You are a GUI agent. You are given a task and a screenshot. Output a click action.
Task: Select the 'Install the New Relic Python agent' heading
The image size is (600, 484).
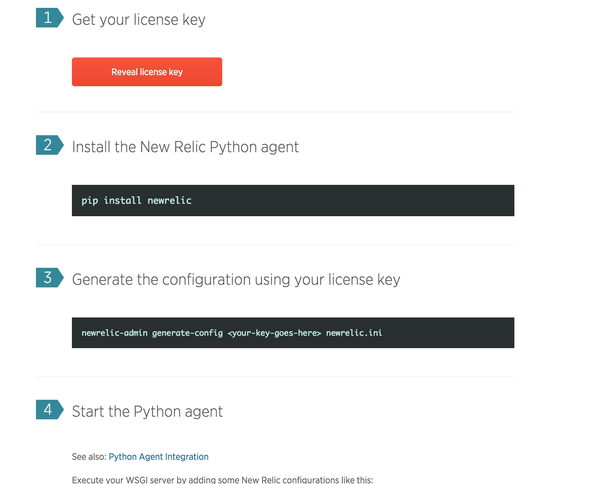coord(185,147)
